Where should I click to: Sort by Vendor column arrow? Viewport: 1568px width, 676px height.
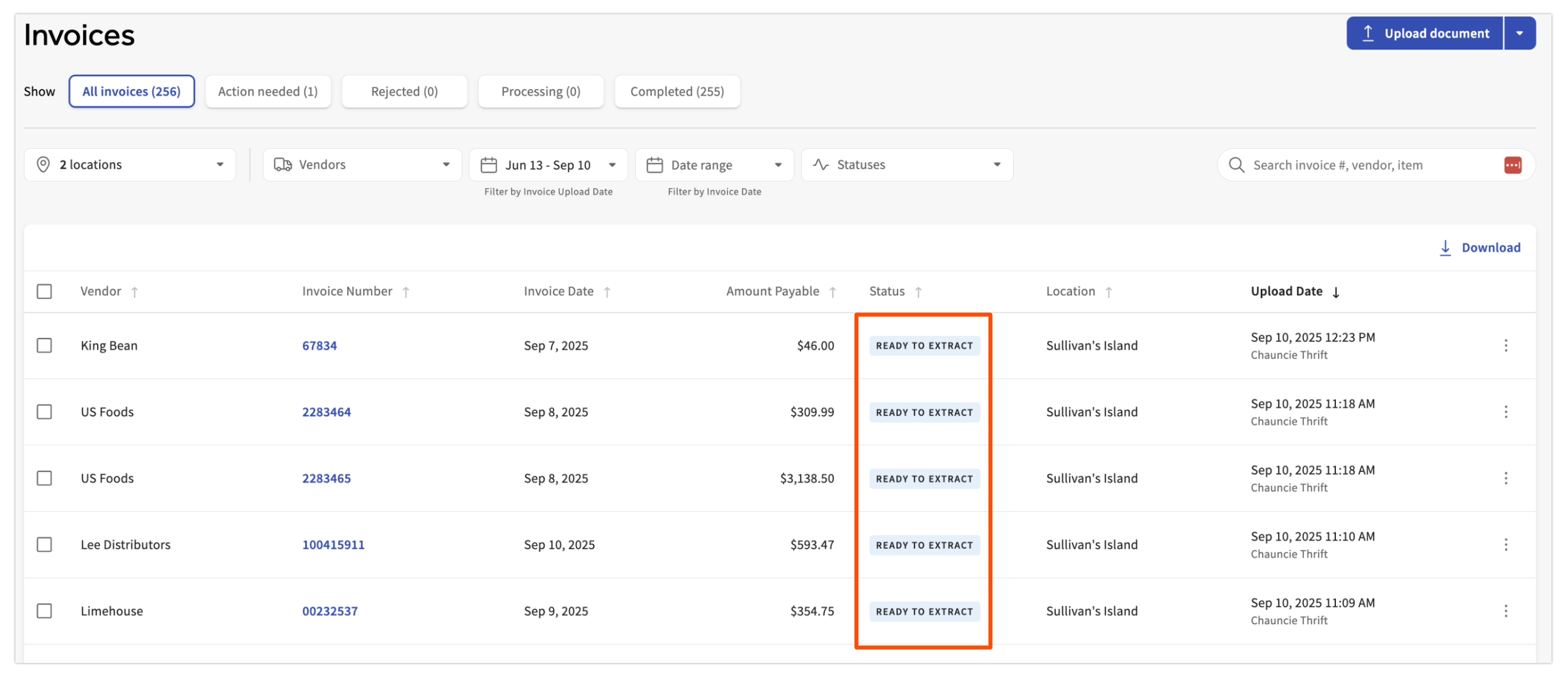[135, 292]
